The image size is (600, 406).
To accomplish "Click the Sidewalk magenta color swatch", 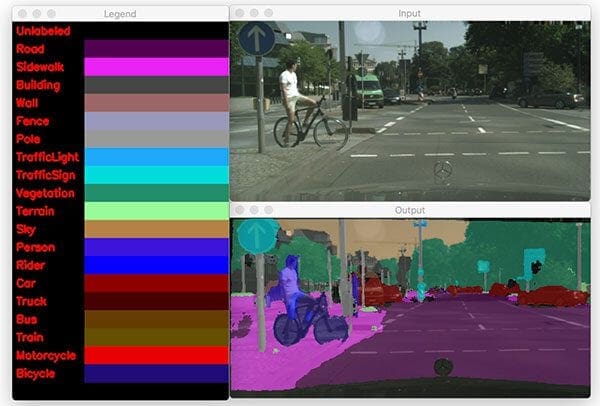I will pos(156,67).
